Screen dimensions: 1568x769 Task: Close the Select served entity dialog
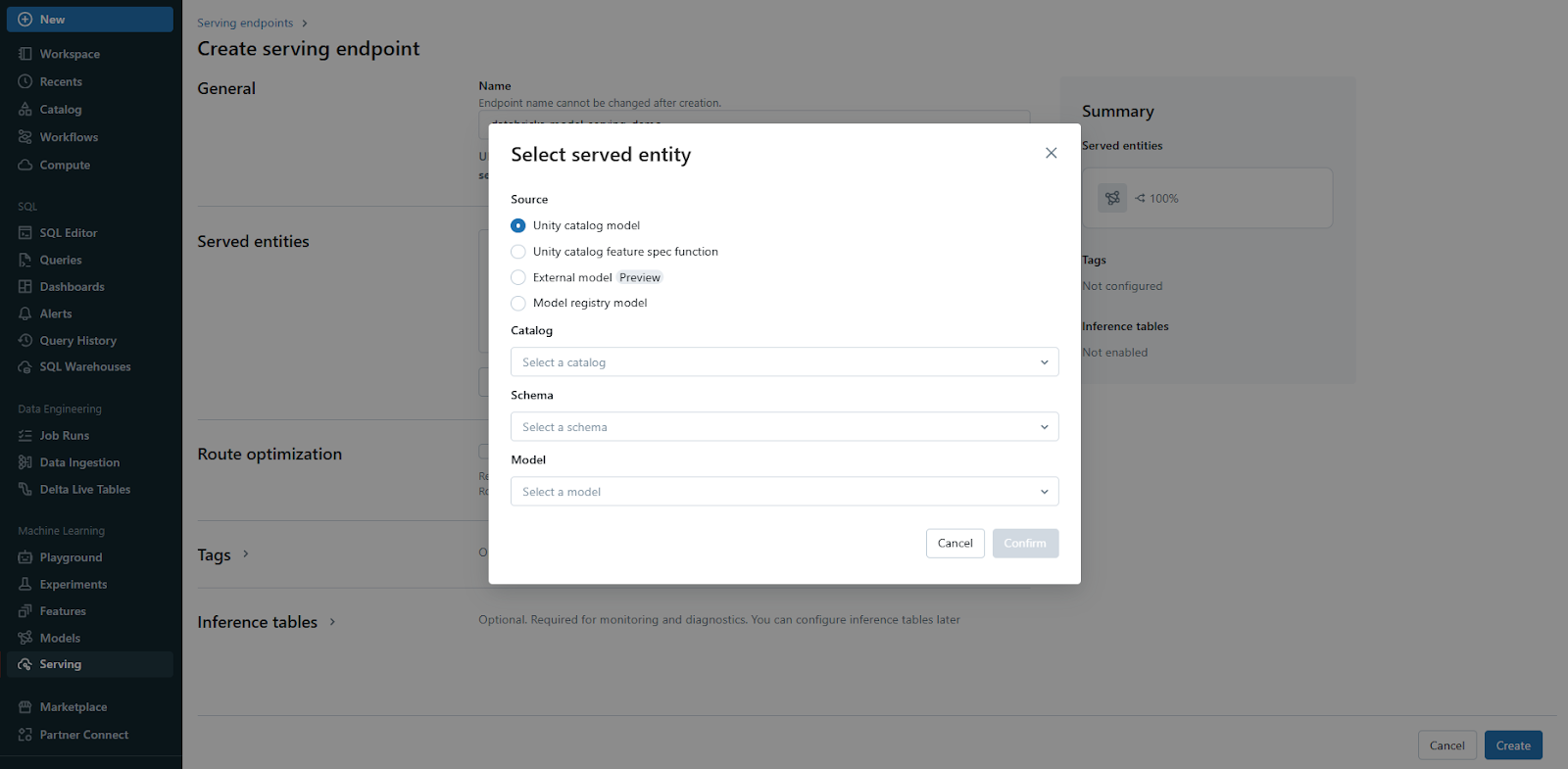click(x=1051, y=153)
